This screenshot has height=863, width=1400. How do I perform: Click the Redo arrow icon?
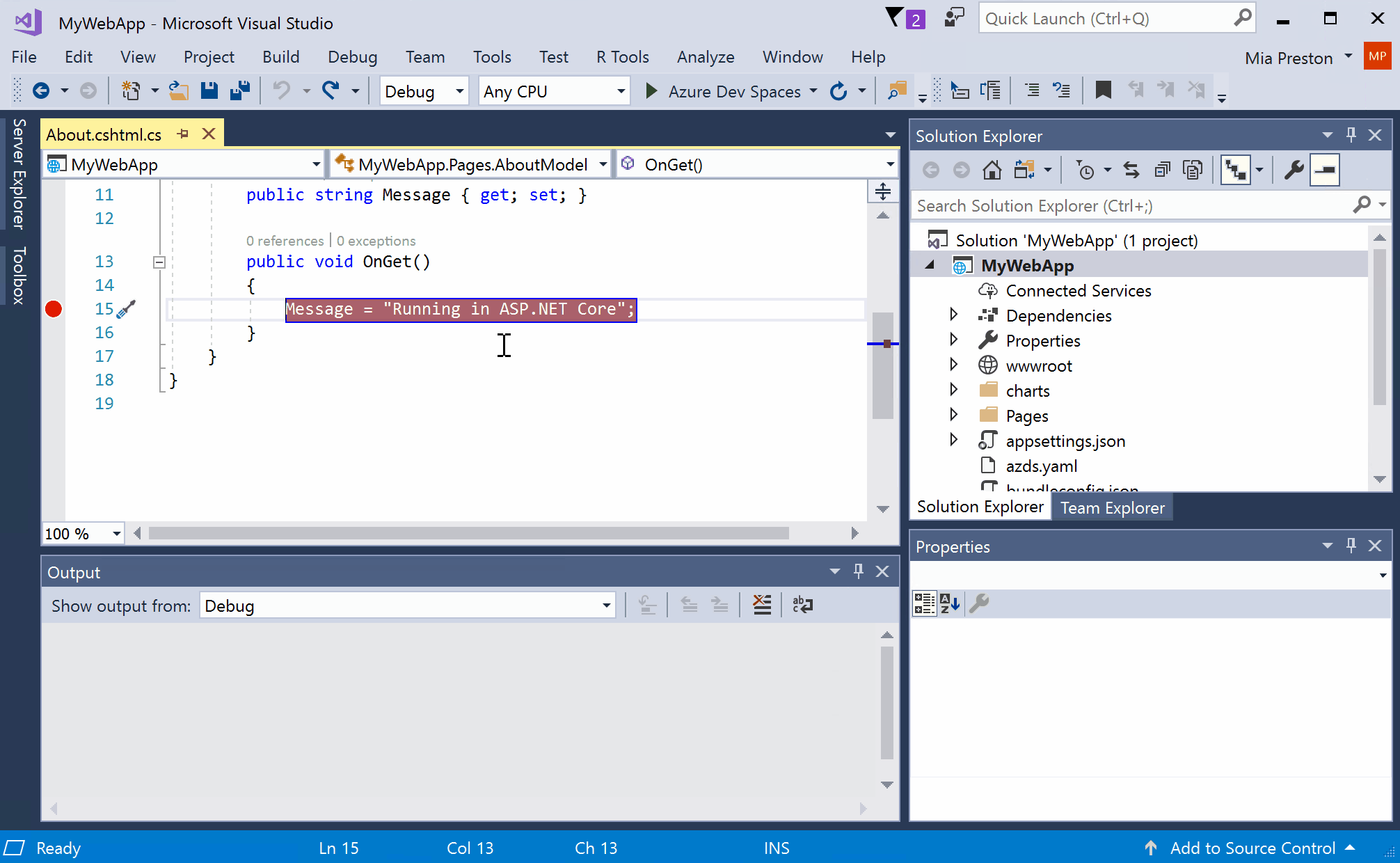pyautogui.click(x=331, y=90)
